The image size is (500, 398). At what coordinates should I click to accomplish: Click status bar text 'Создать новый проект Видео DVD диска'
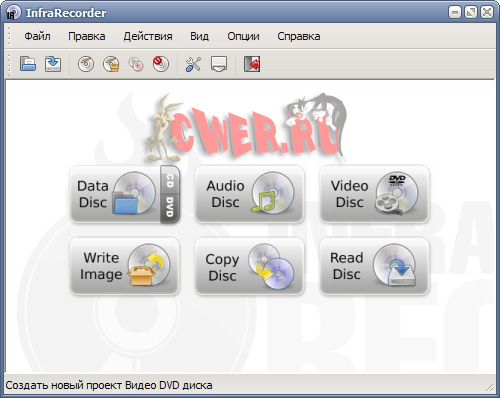[109, 385]
